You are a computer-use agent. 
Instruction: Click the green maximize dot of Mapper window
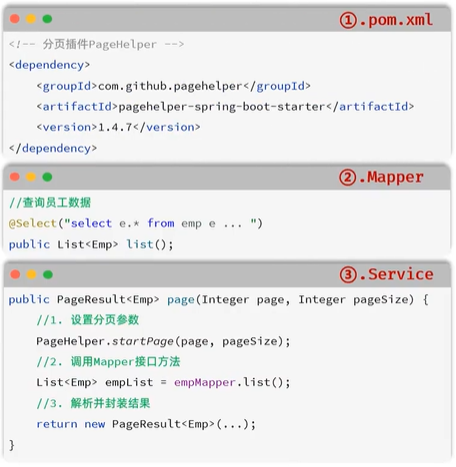point(47,177)
